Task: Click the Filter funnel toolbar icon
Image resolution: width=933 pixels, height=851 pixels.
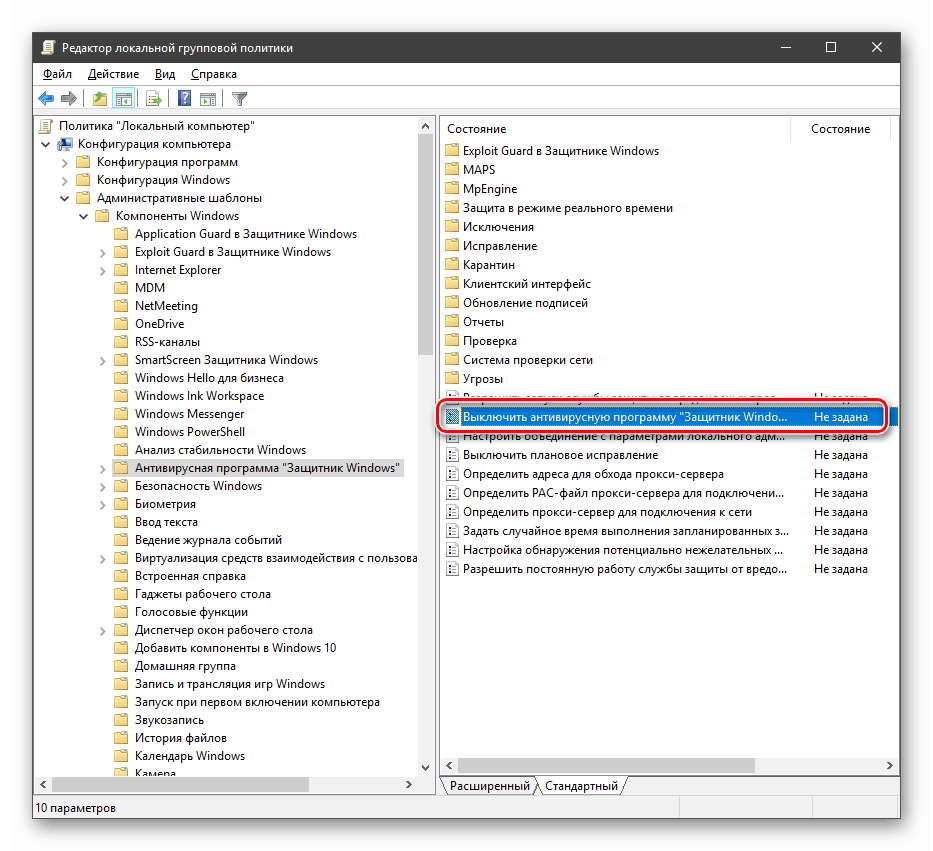Action: point(239,98)
